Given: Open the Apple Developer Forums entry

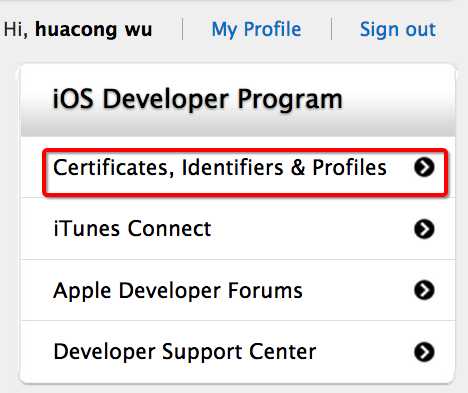Looking at the screenshot, I should coord(238,290).
